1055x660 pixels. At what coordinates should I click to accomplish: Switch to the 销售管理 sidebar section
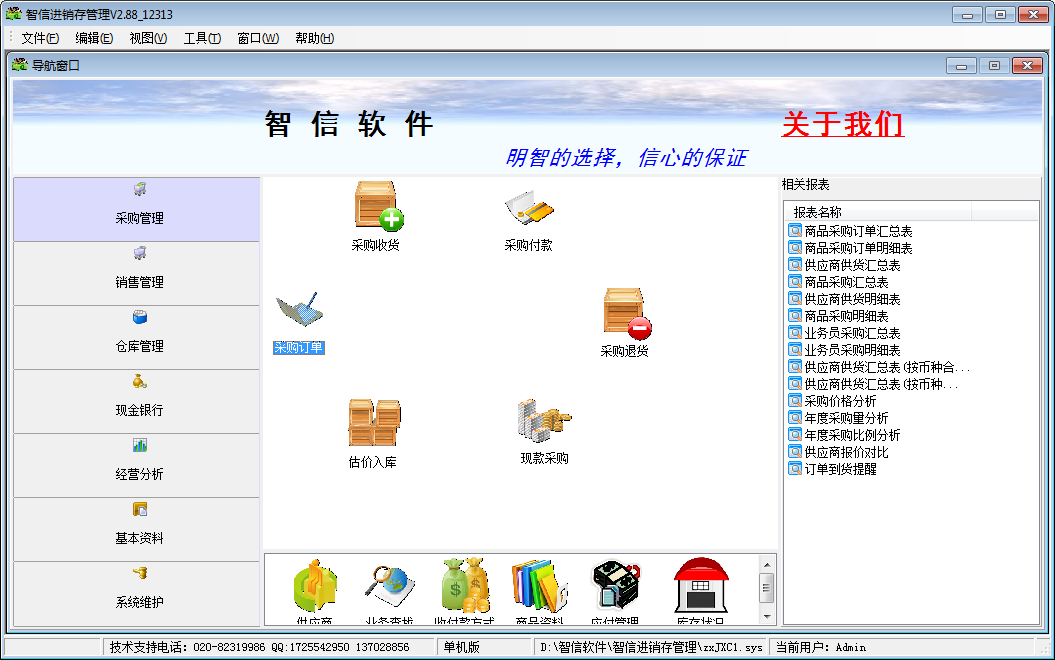tap(137, 273)
